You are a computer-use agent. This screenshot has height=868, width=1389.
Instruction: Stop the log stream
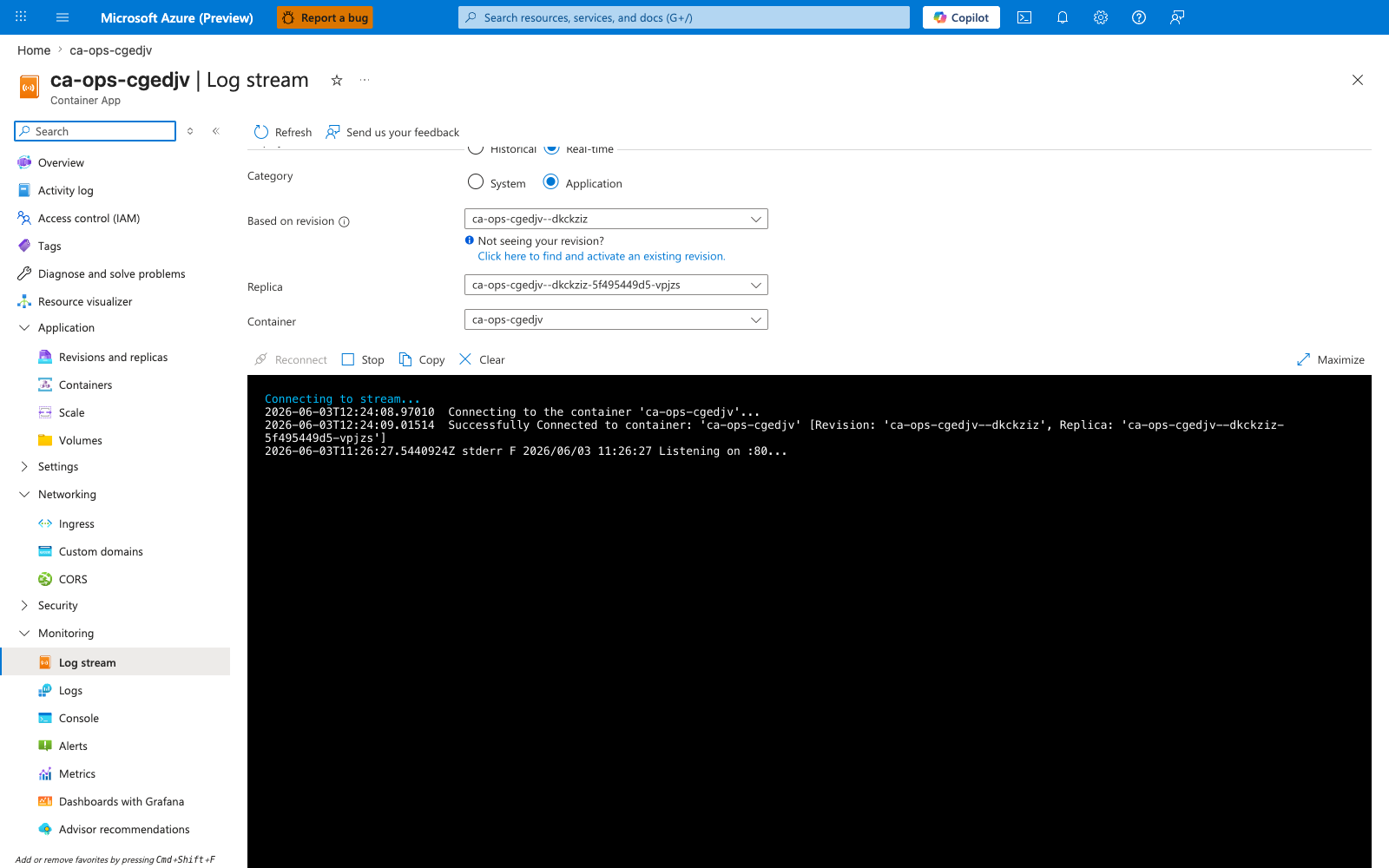click(363, 359)
